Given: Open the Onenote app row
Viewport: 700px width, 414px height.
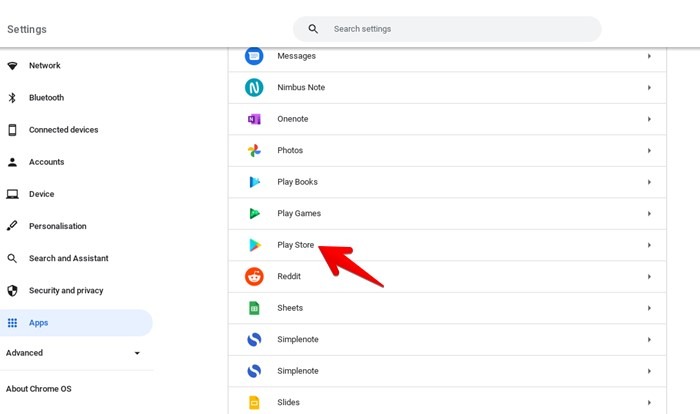Looking at the screenshot, I should (447, 119).
